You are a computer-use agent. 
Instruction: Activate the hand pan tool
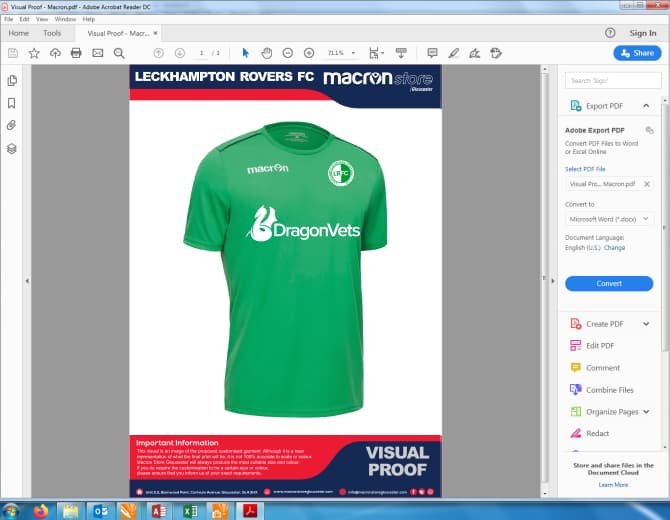[x=267, y=53]
